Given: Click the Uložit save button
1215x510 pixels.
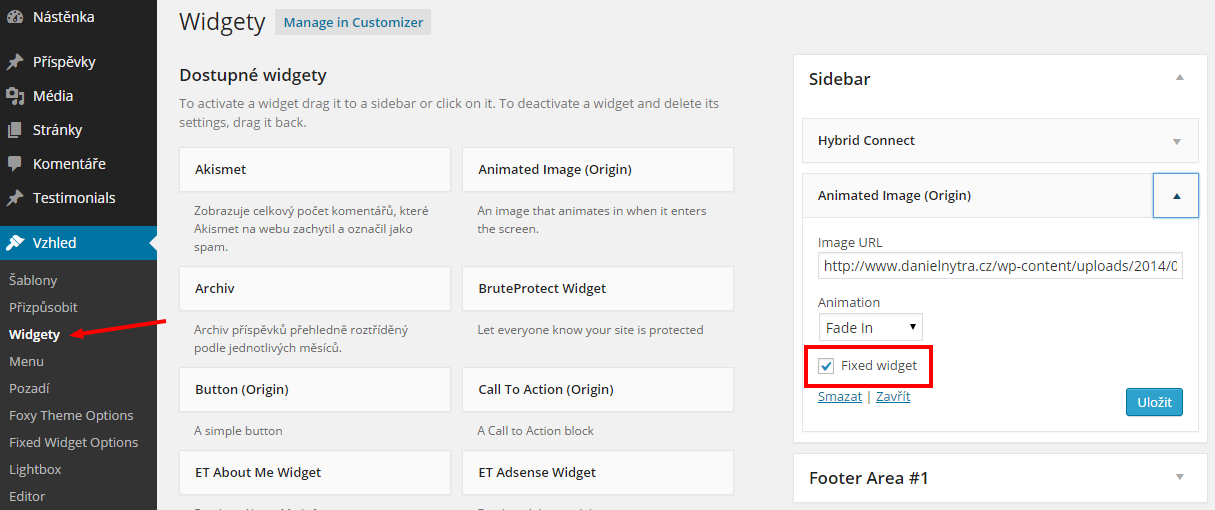Looking at the screenshot, I should point(1154,402).
